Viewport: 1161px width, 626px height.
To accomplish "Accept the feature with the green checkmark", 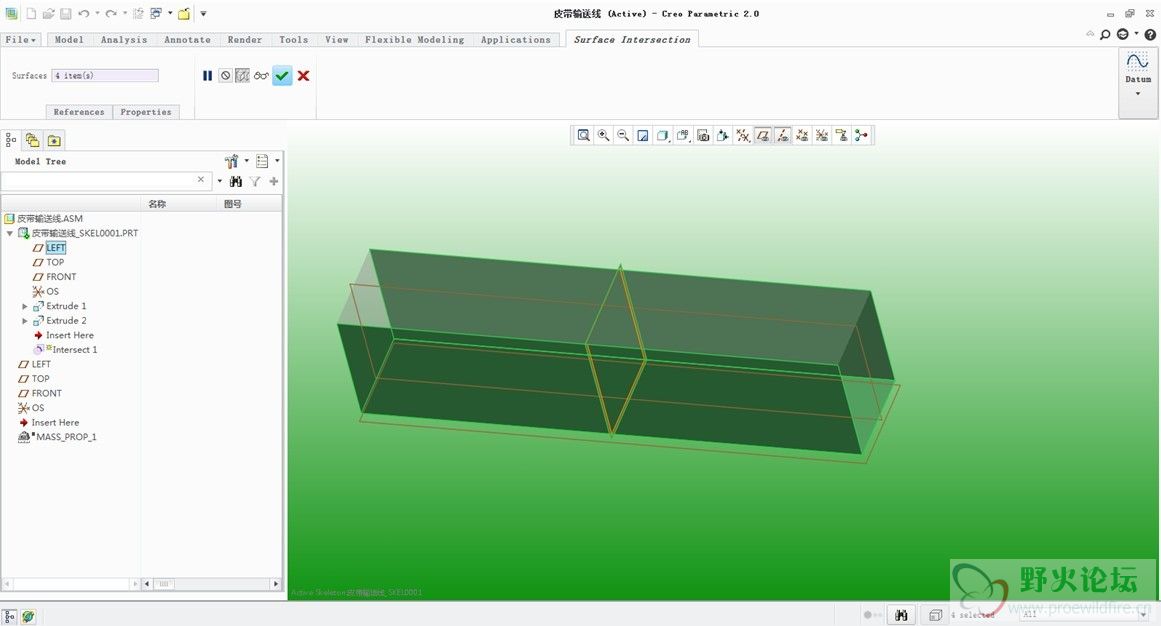I will point(282,76).
